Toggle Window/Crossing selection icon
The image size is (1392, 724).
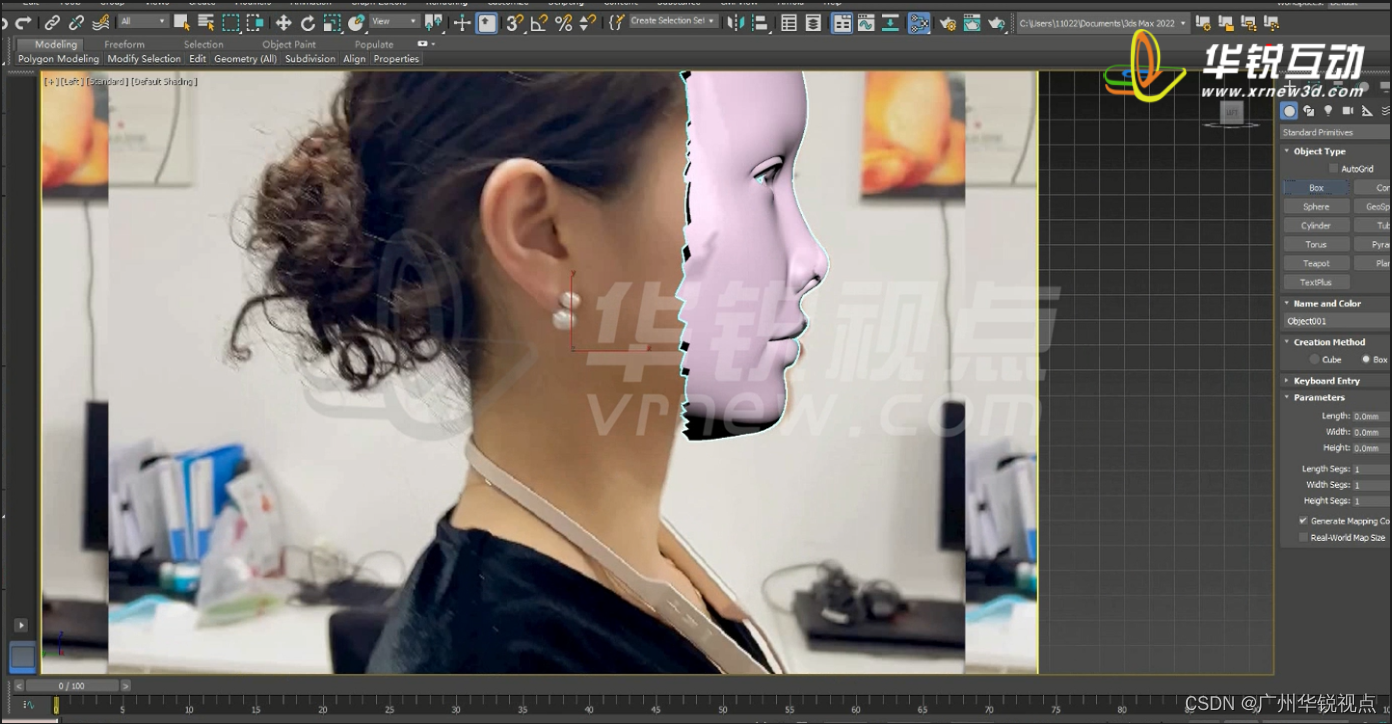tap(254, 22)
